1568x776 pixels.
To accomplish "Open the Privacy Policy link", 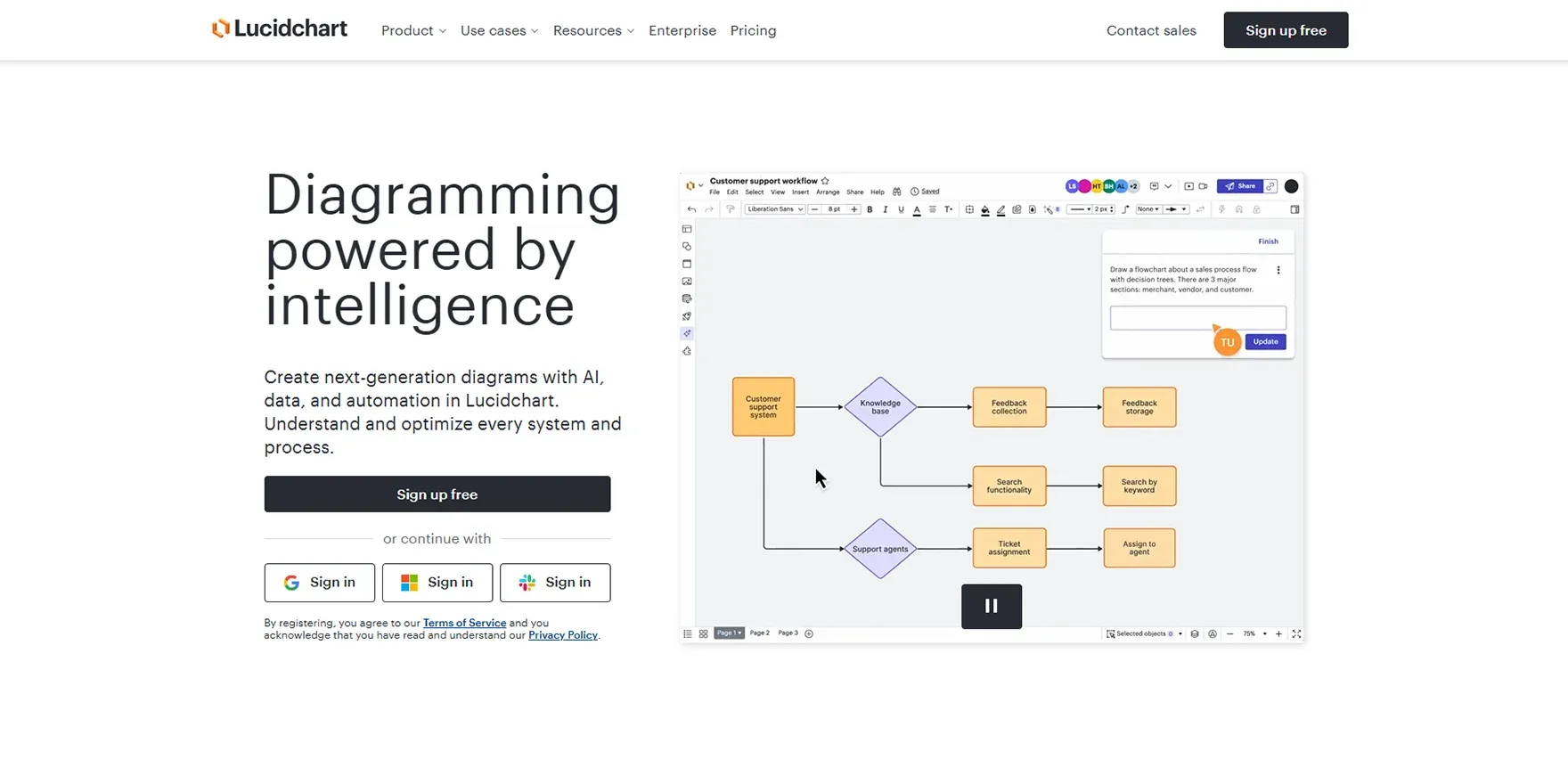I will (x=563, y=635).
